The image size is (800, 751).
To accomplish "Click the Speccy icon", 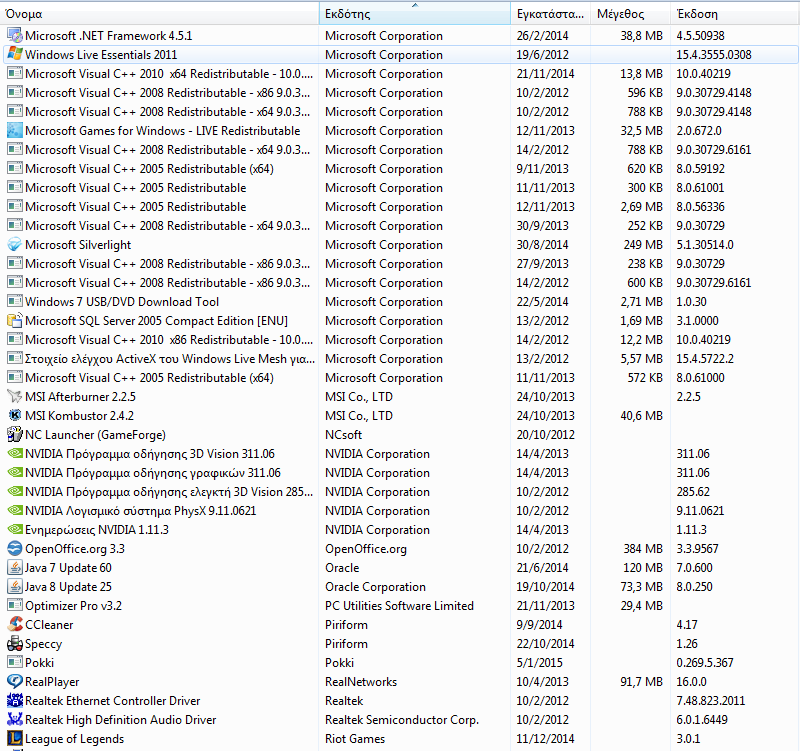I will (x=15, y=644).
